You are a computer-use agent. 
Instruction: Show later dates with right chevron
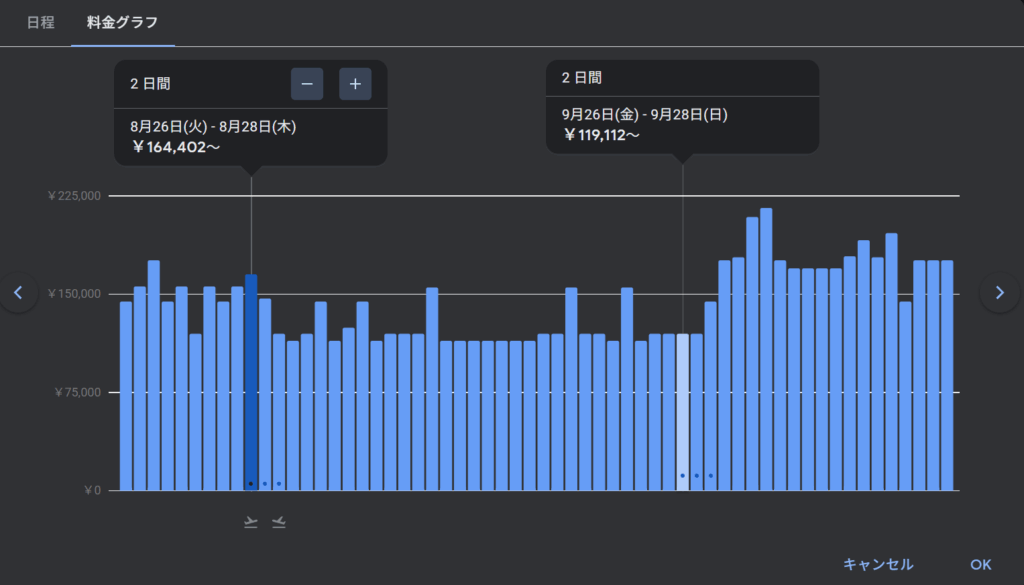(x=1000, y=292)
